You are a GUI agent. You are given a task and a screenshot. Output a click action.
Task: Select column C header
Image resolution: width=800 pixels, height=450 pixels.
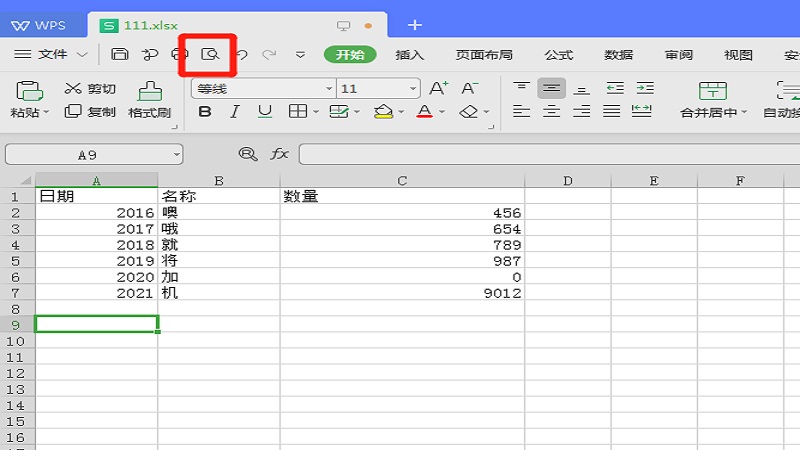pyautogui.click(x=402, y=181)
